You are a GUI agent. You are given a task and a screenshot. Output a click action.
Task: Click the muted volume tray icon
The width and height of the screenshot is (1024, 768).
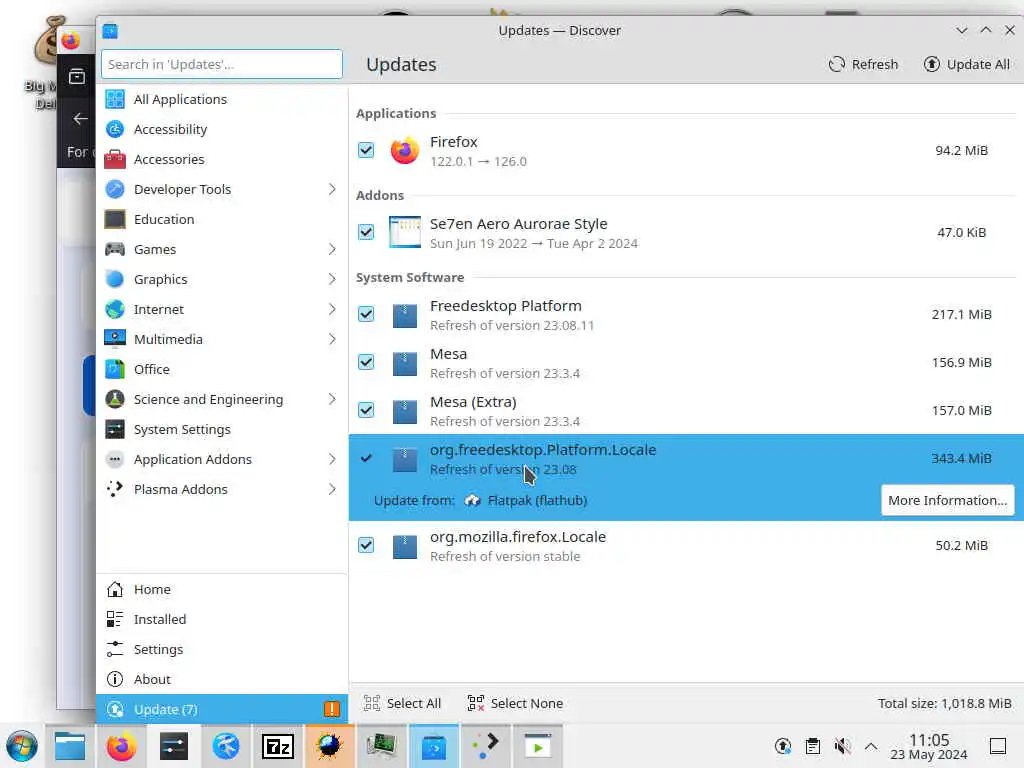(842, 746)
